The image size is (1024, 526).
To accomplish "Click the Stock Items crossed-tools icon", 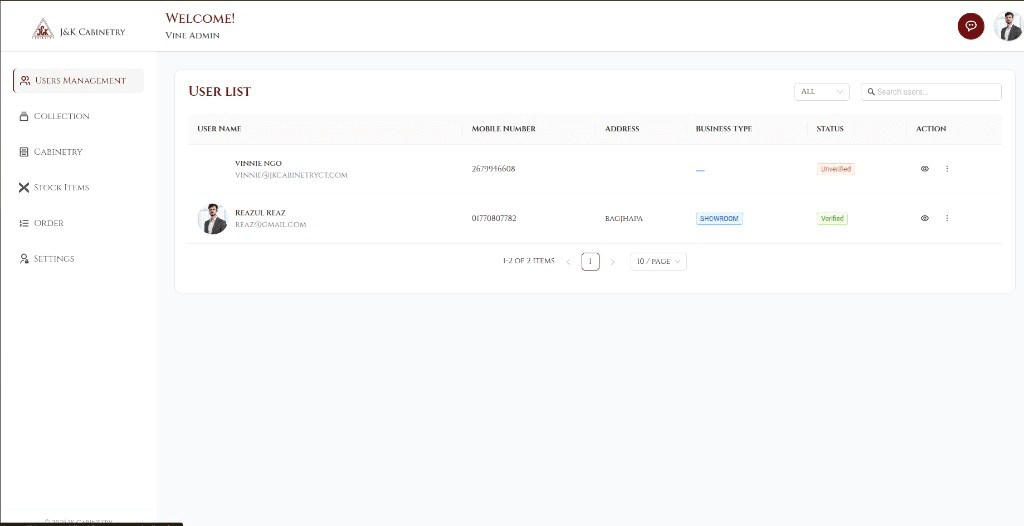I will (x=24, y=188).
